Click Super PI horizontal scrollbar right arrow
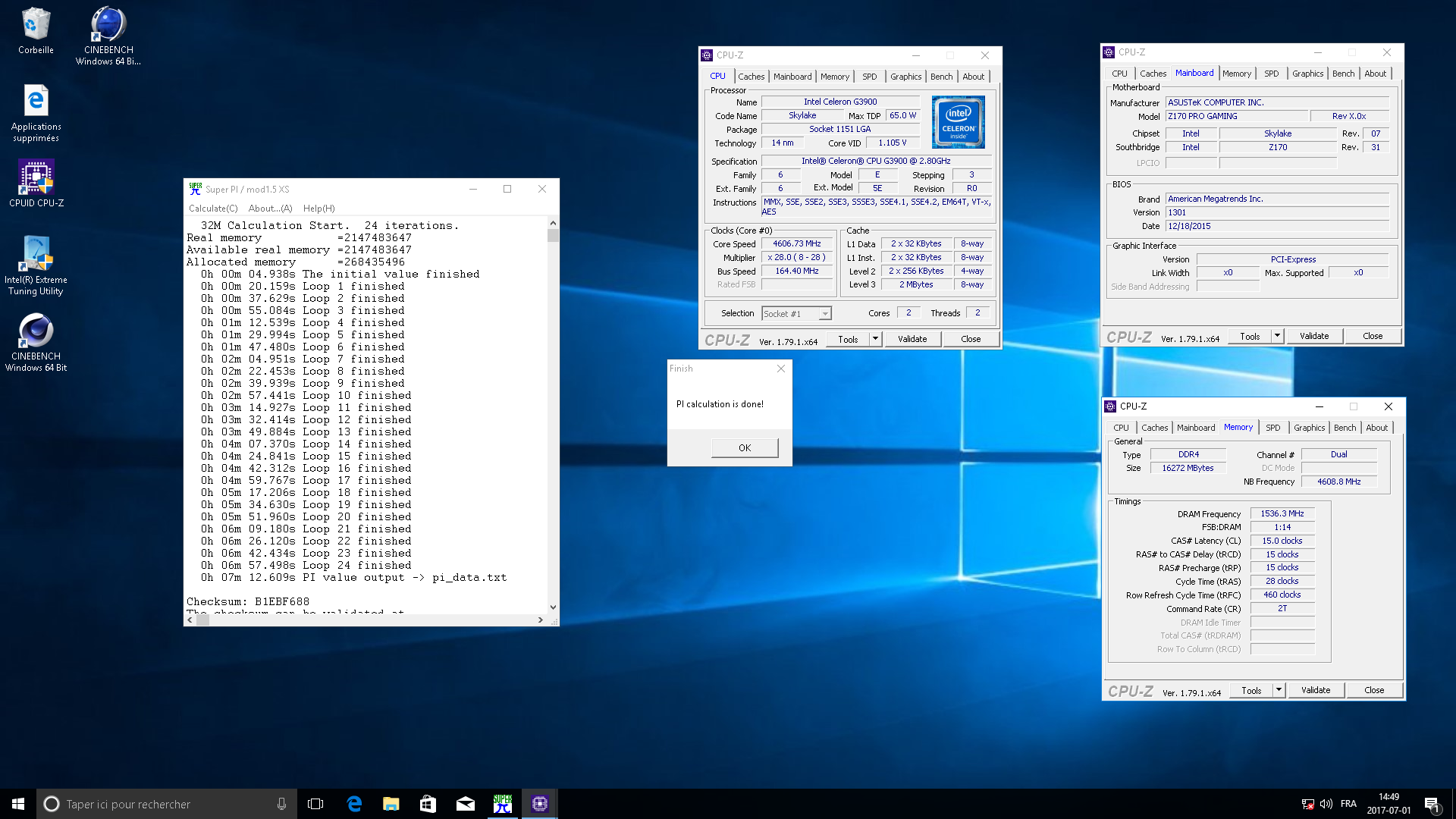This screenshot has height=819, width=1456. pos(540,620)
